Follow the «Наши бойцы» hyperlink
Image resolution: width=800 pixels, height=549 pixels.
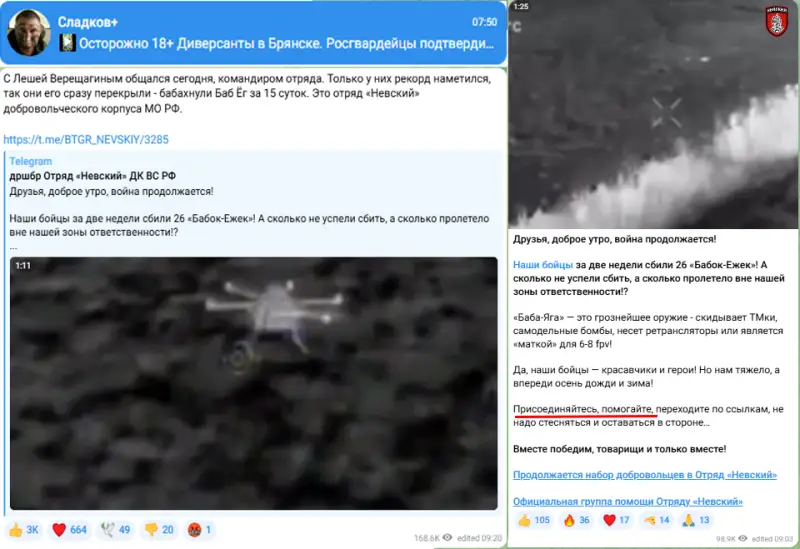pyautogui.click(x=543, y=265)
